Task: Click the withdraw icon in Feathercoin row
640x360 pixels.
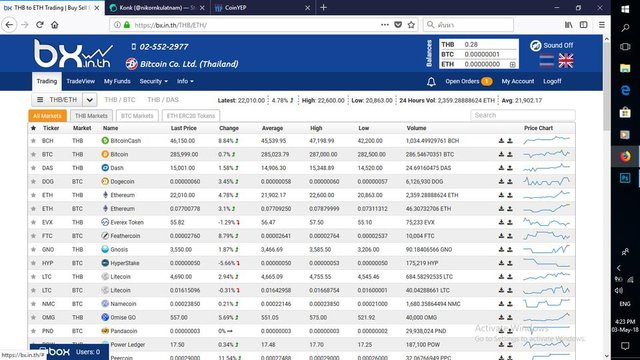Action: pos(510,236)
